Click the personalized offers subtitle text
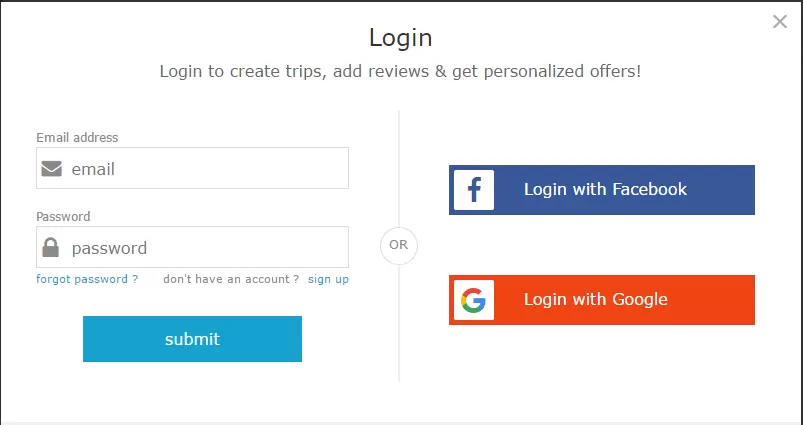Image resolution: width=803 pixels, height=425 pixels. coord(400,71)
